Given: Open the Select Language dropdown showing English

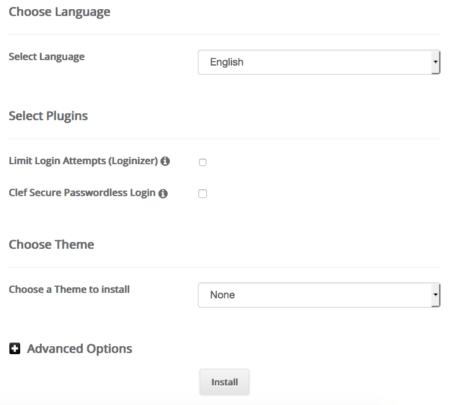Looking at the screenshot, I should click(319, 62).
